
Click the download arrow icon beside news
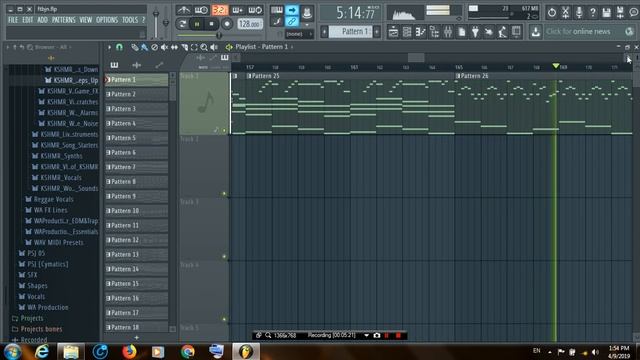point(536,31)
